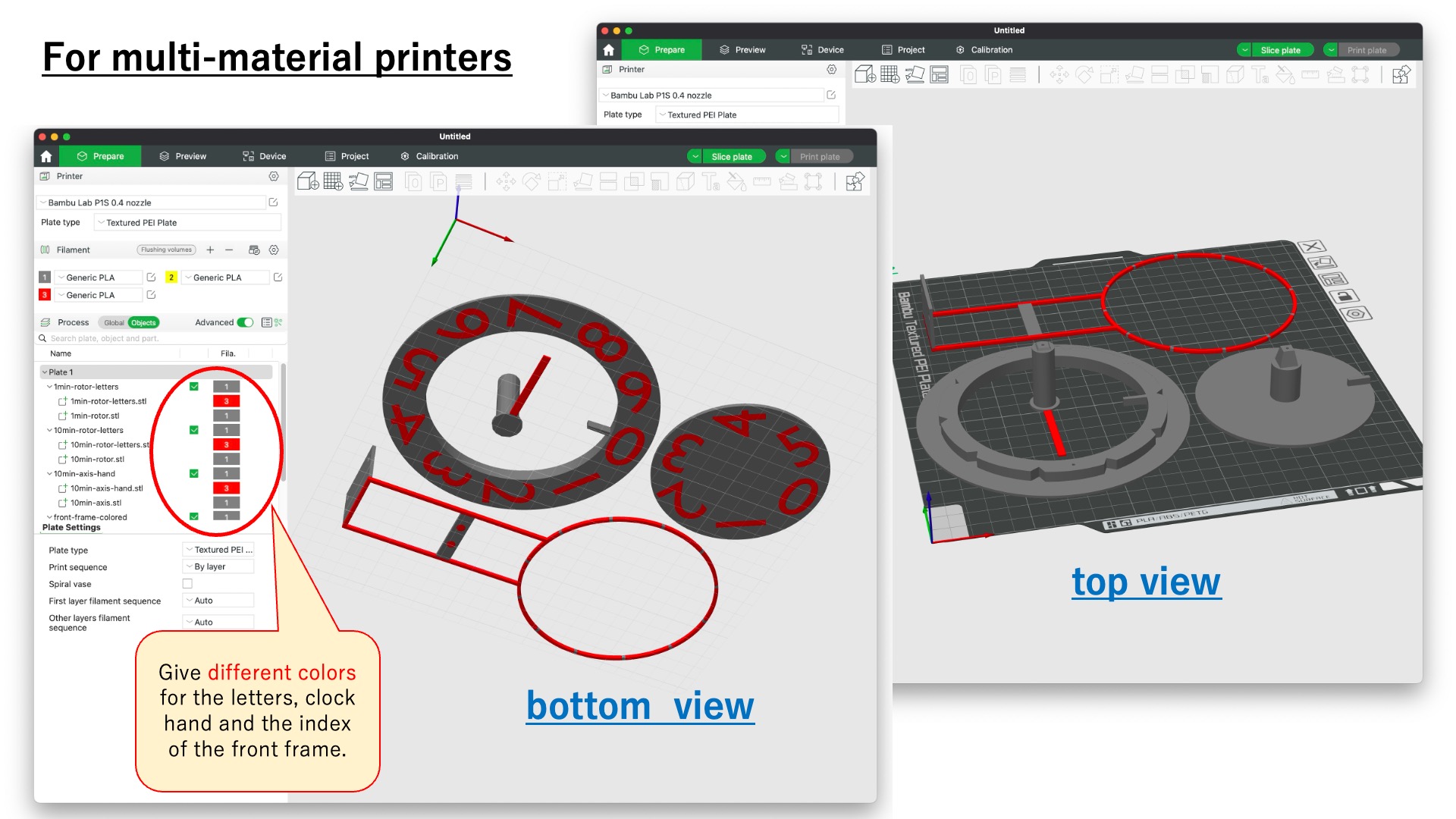
Task: Toggle the Advanced process switch
Action: [x=245, y=323]
